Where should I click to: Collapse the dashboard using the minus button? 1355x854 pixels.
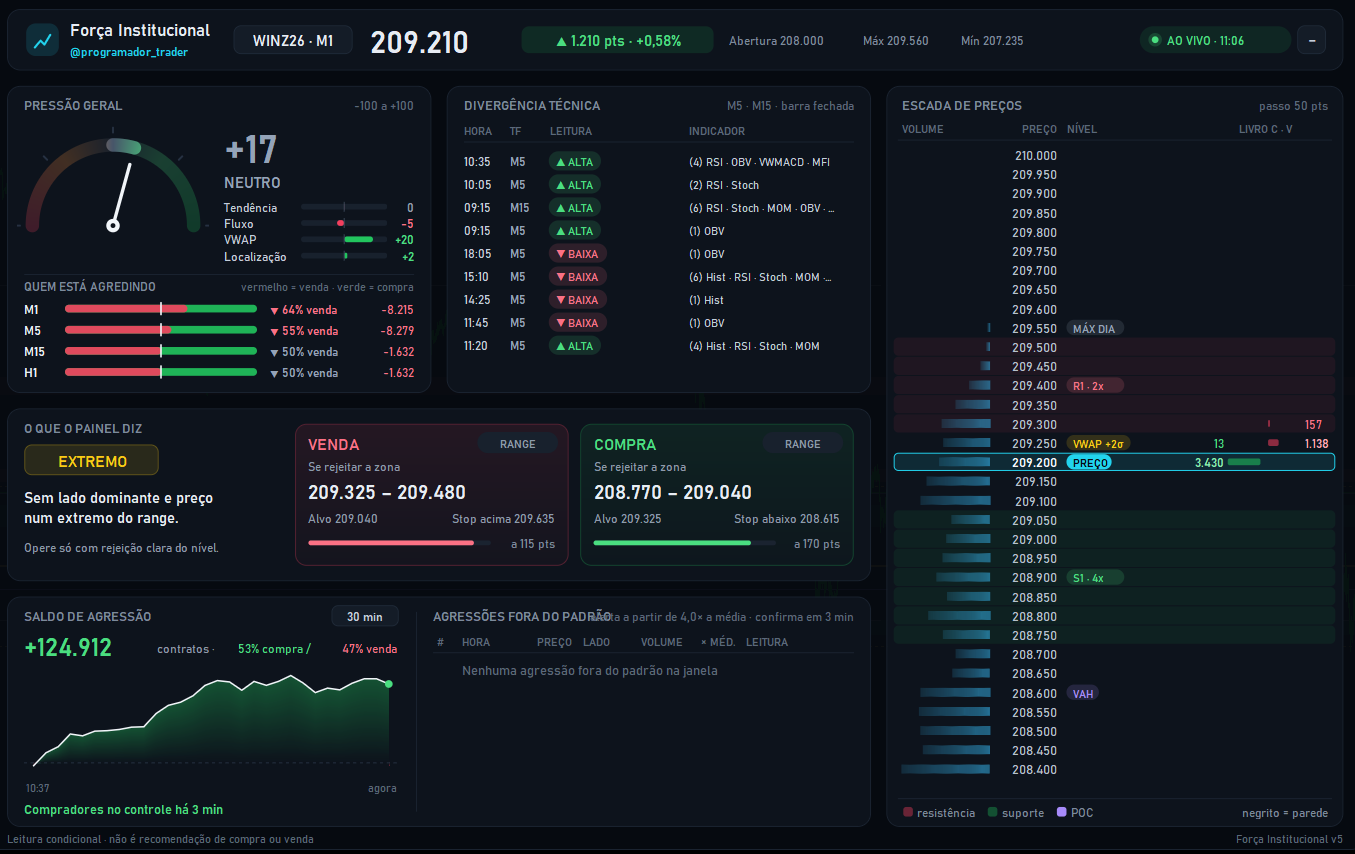pyautogui.click(x=1312, y=40)
